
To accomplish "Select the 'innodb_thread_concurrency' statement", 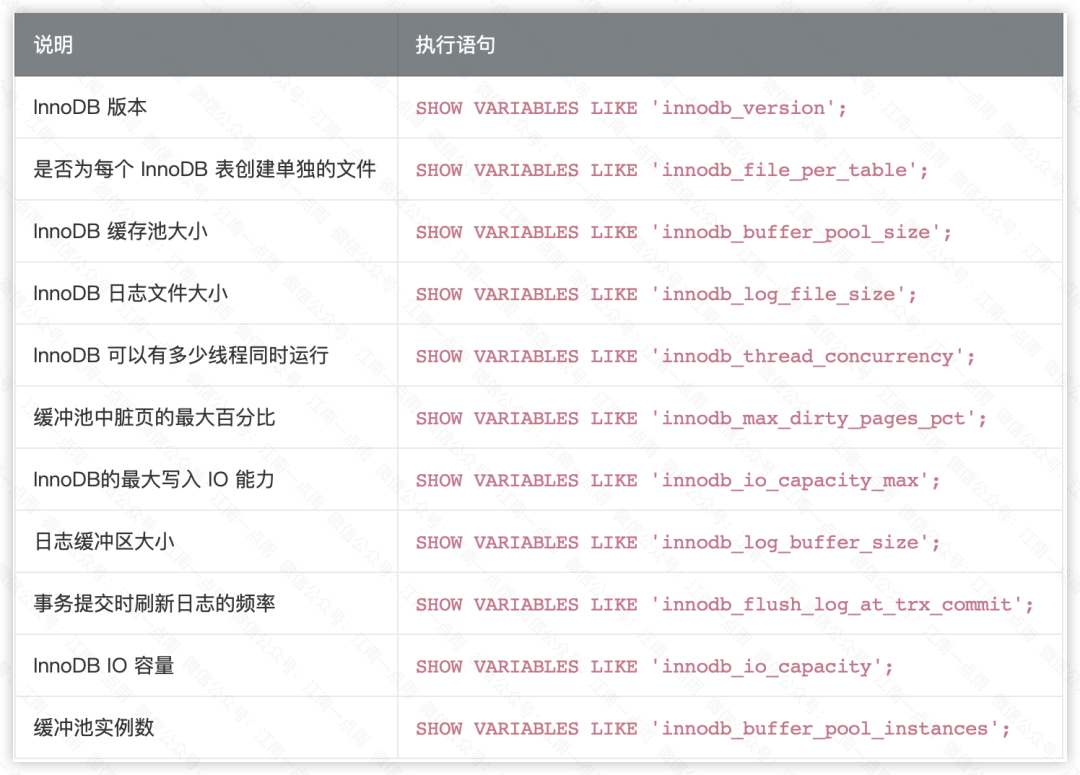I will coord(695,356).
